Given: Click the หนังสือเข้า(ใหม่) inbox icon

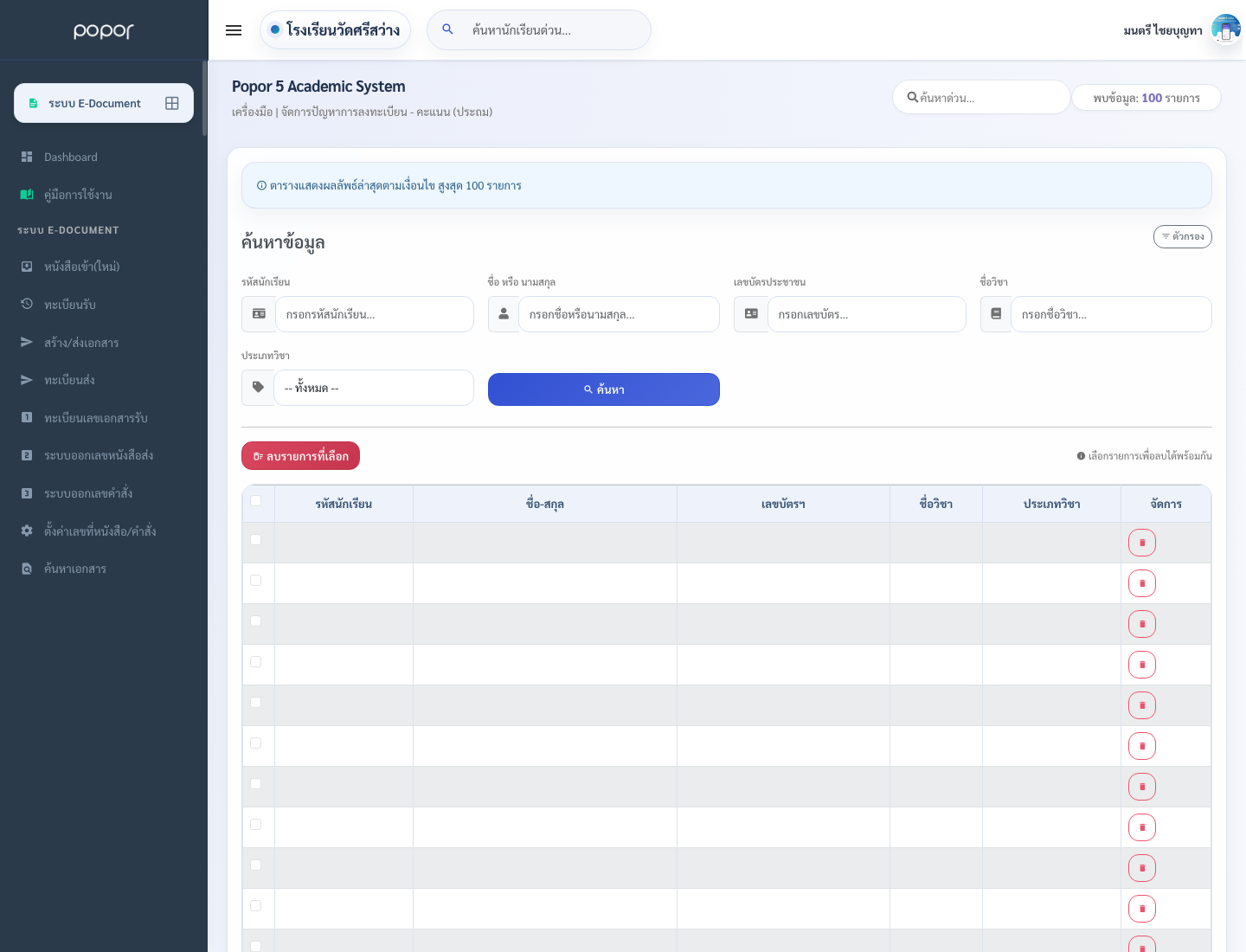Looking at the screenshot, I should point(27,267).
